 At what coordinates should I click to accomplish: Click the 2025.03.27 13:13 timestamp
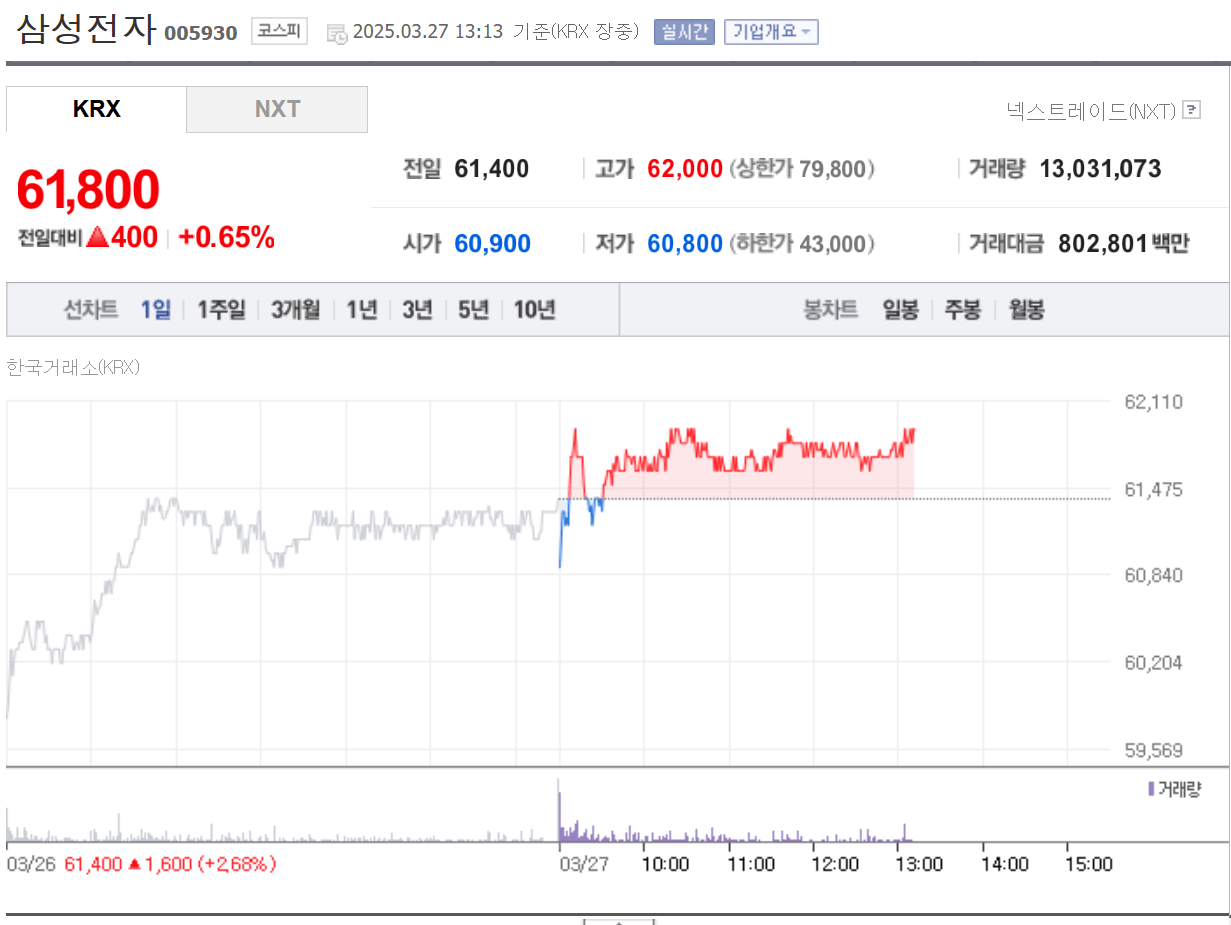pyautogui.click(x=428, y=32)
